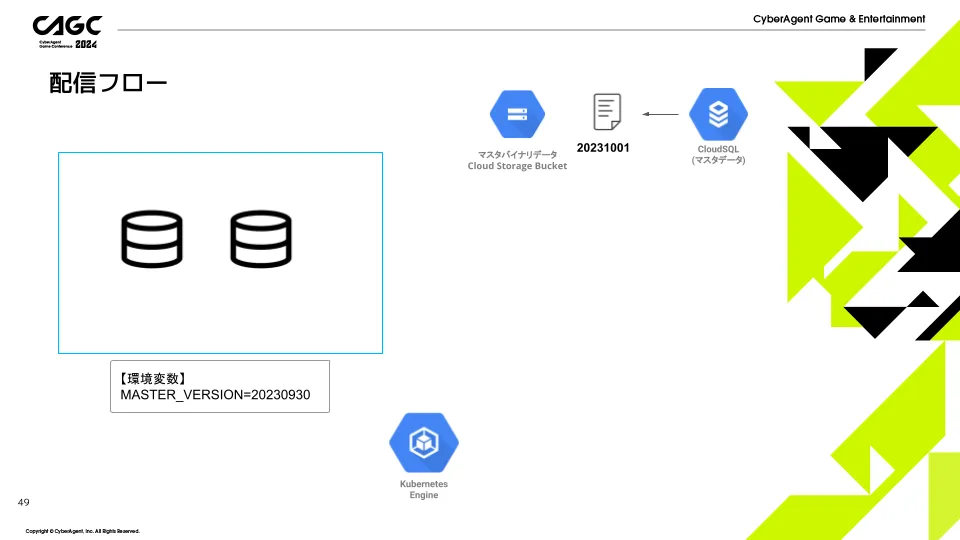This screenshot has height=540, width=960.
Task: Select the right database cylinder icon
Action: tap(261, 239)
